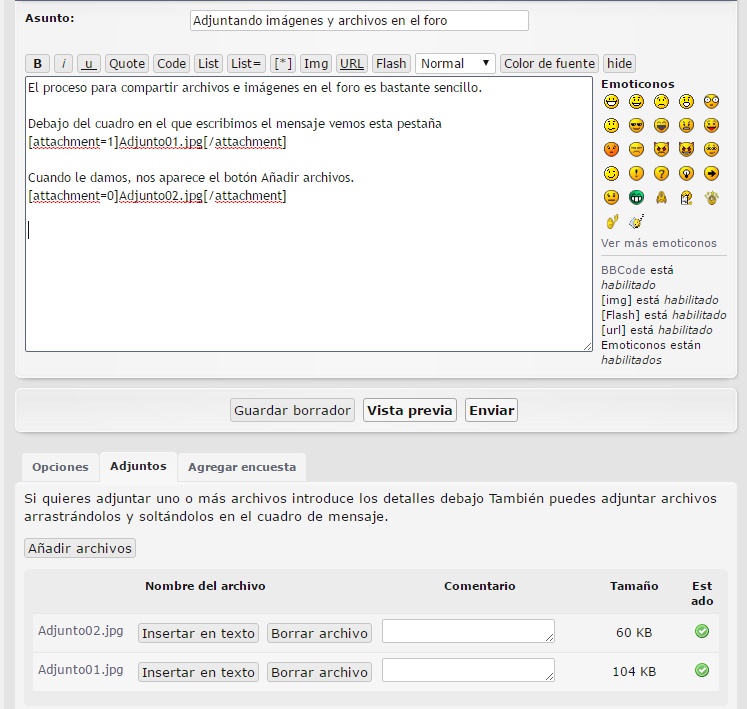Insert the lightbulb idea emoticon
747x709 pixels.
click(686, 173)
